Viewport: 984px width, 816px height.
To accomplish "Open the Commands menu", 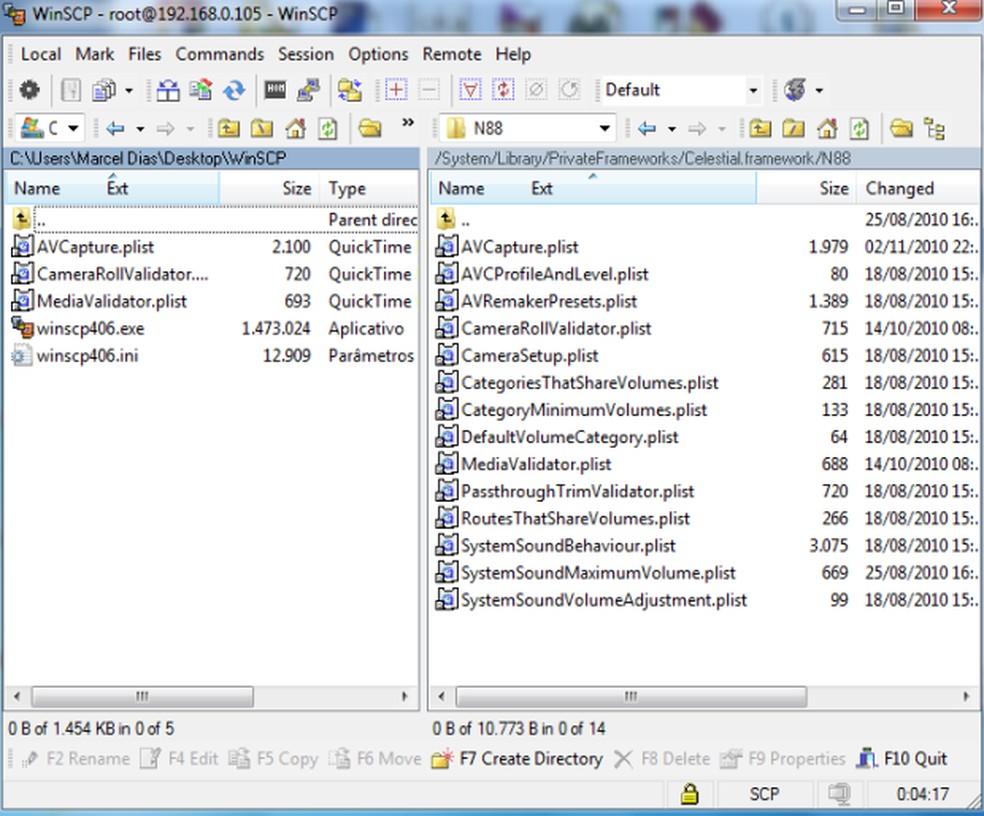I will tap(220, 54).
